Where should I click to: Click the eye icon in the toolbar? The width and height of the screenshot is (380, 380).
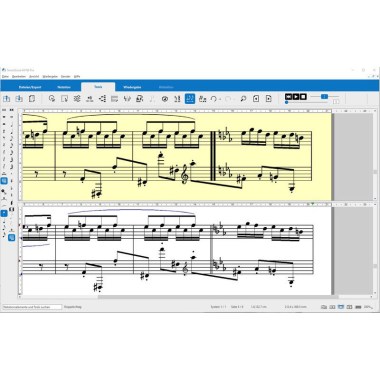(165, 99)
